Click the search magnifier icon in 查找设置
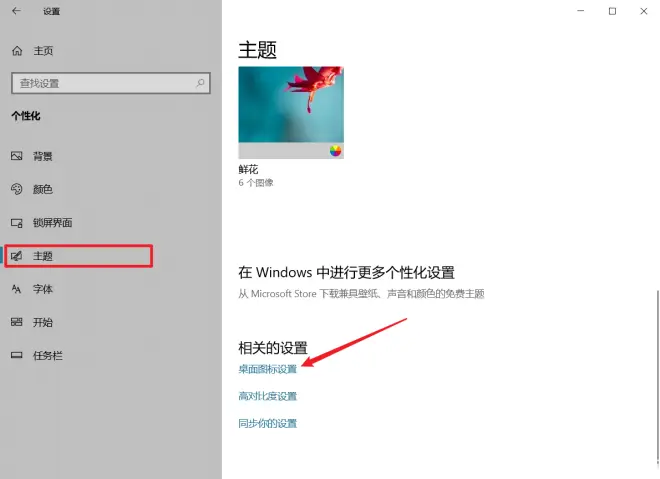This screenshot has width=660, height=479. [x=200, y=83]
